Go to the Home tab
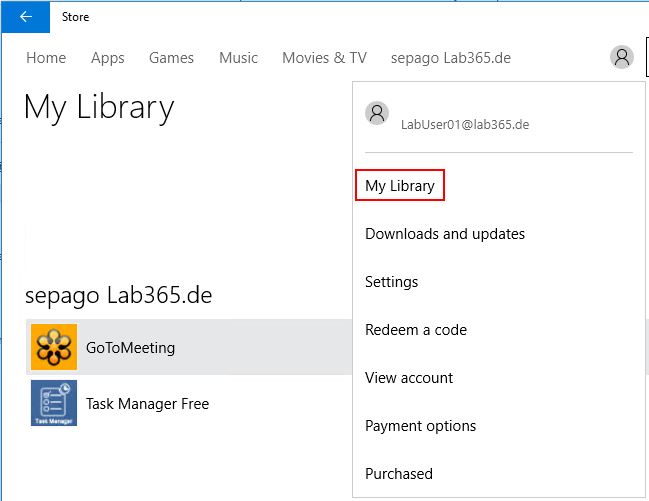This screenshot has height=501, width=649. pos(46,58)
